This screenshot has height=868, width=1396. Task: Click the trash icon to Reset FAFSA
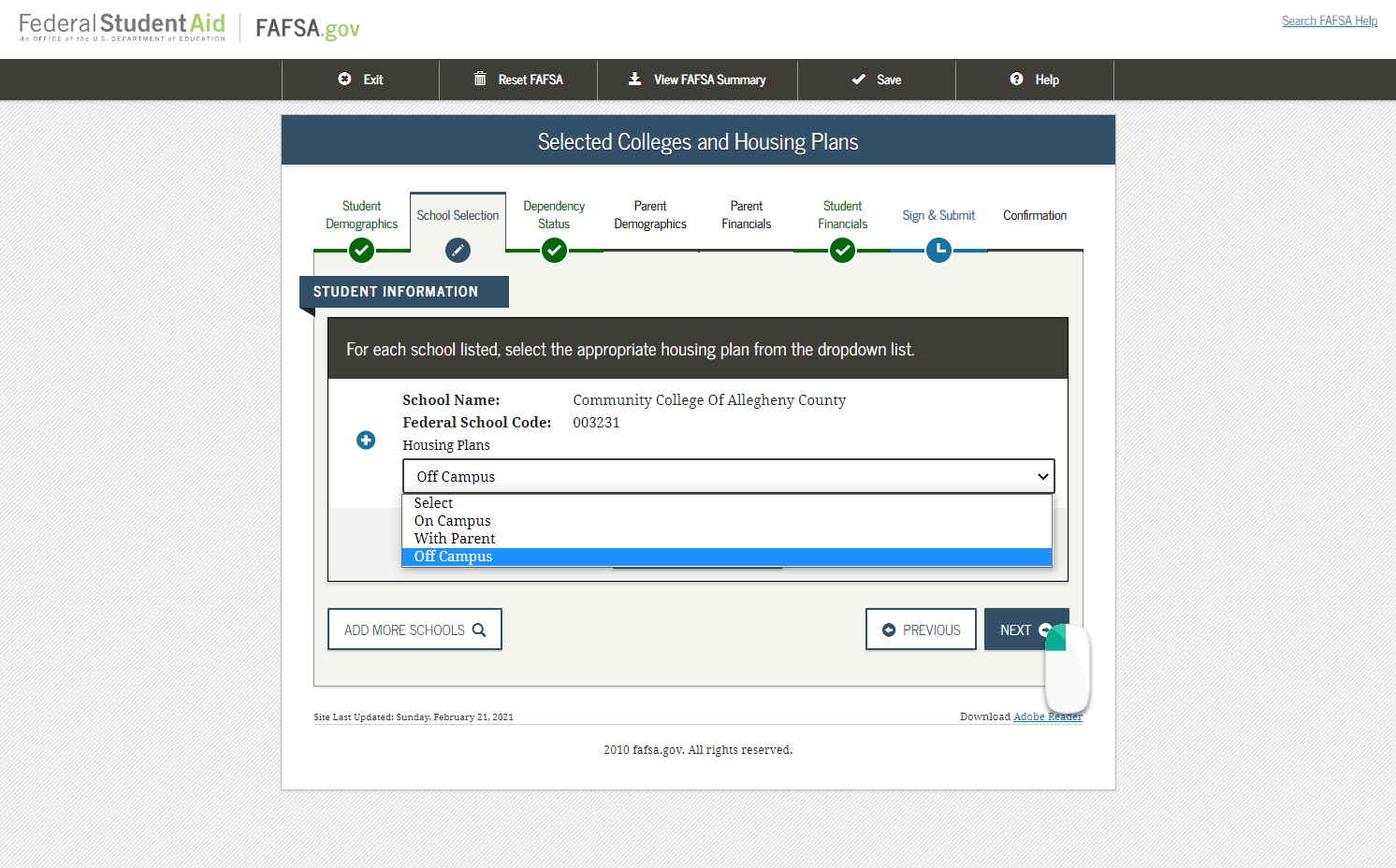point(480,80)
